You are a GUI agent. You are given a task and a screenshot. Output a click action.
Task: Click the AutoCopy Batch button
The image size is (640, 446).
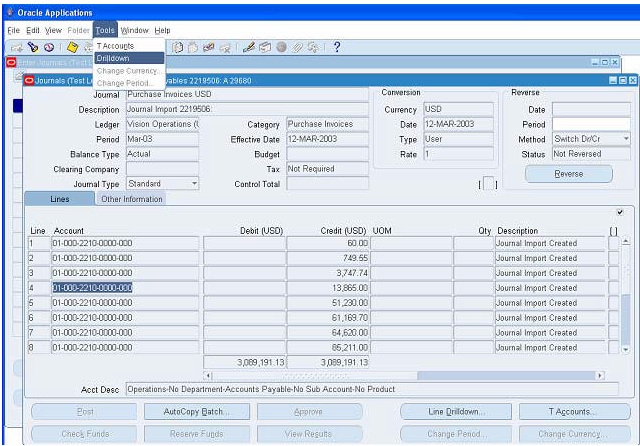(197, 412)
